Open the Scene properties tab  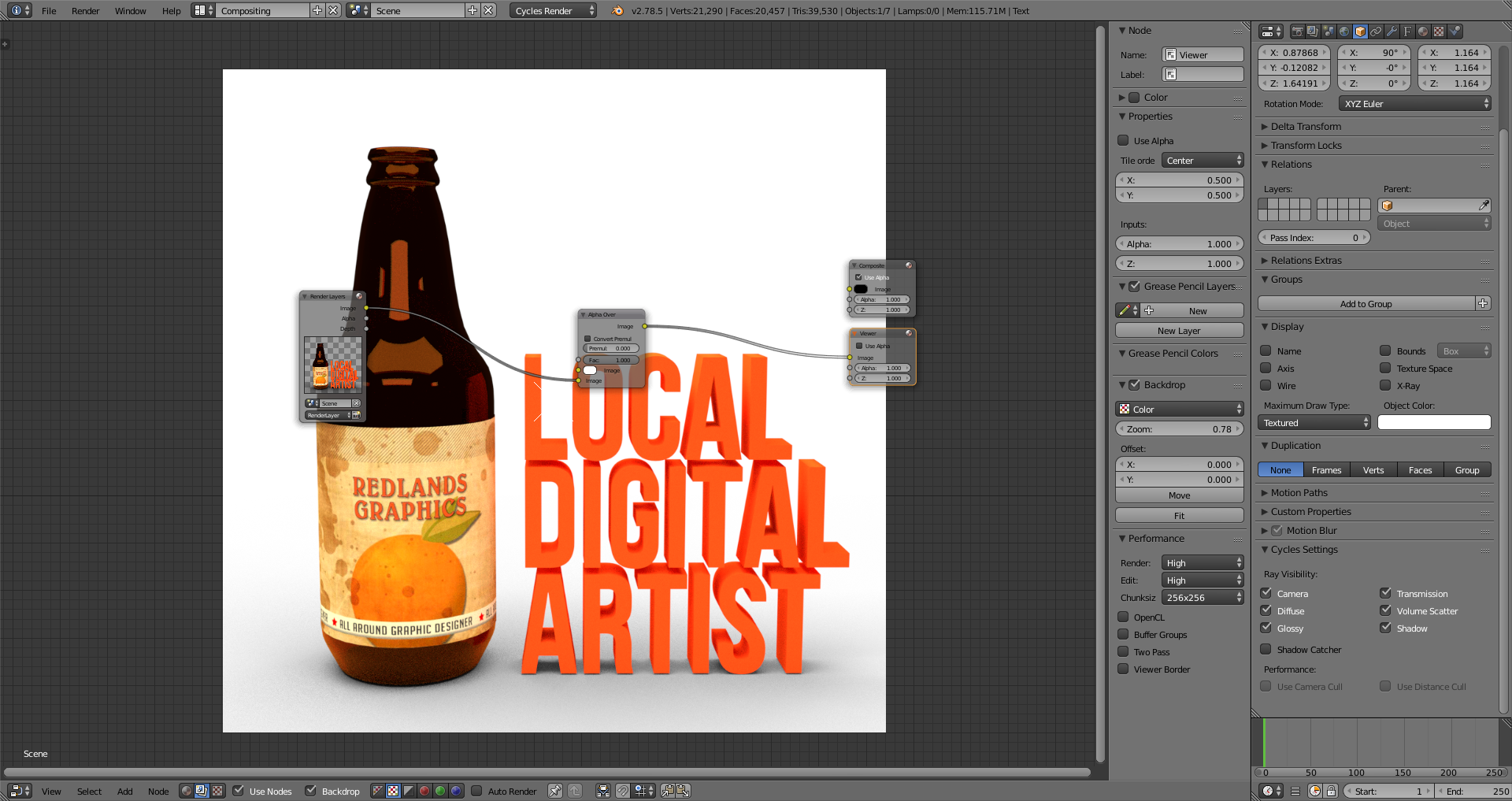click(x=1329, y=32)
